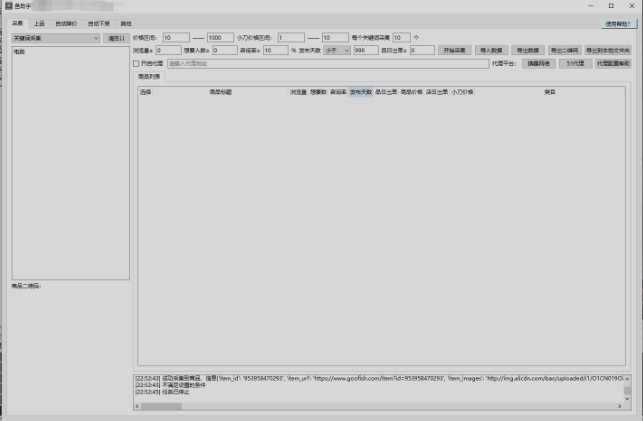Enable the 开启代理 checkbox

coord(137,63)
